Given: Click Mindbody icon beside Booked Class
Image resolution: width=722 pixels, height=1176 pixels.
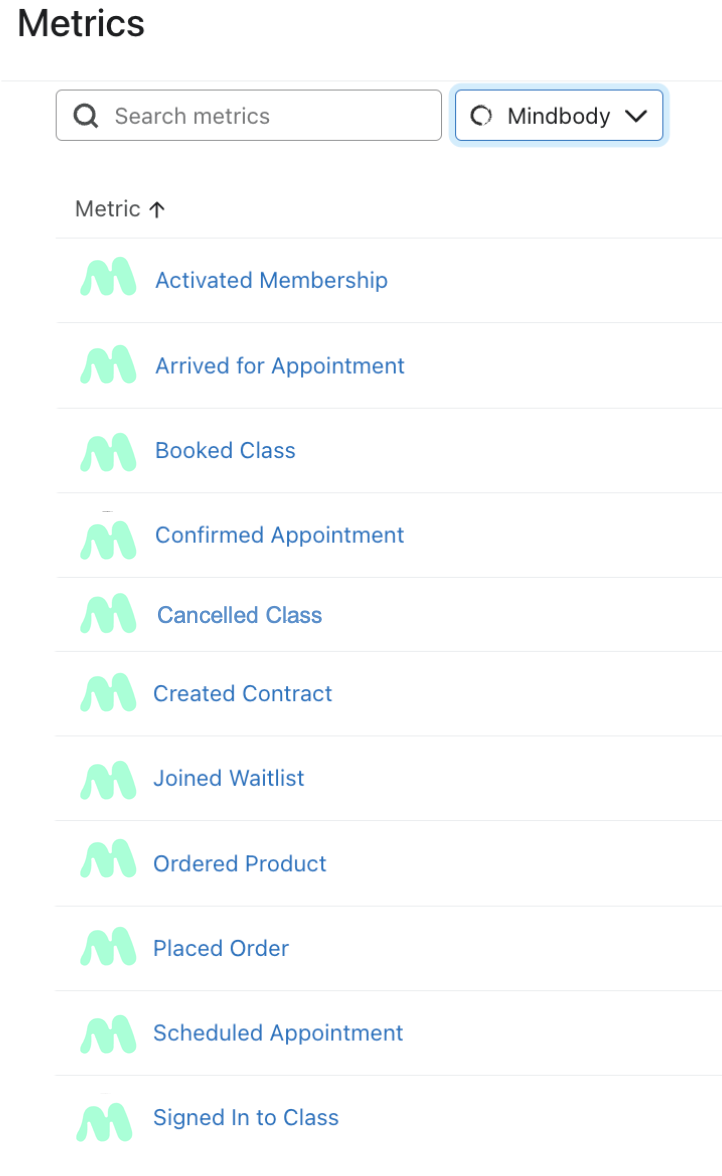Looking at the screenshot, I should [x=108, y=451].
